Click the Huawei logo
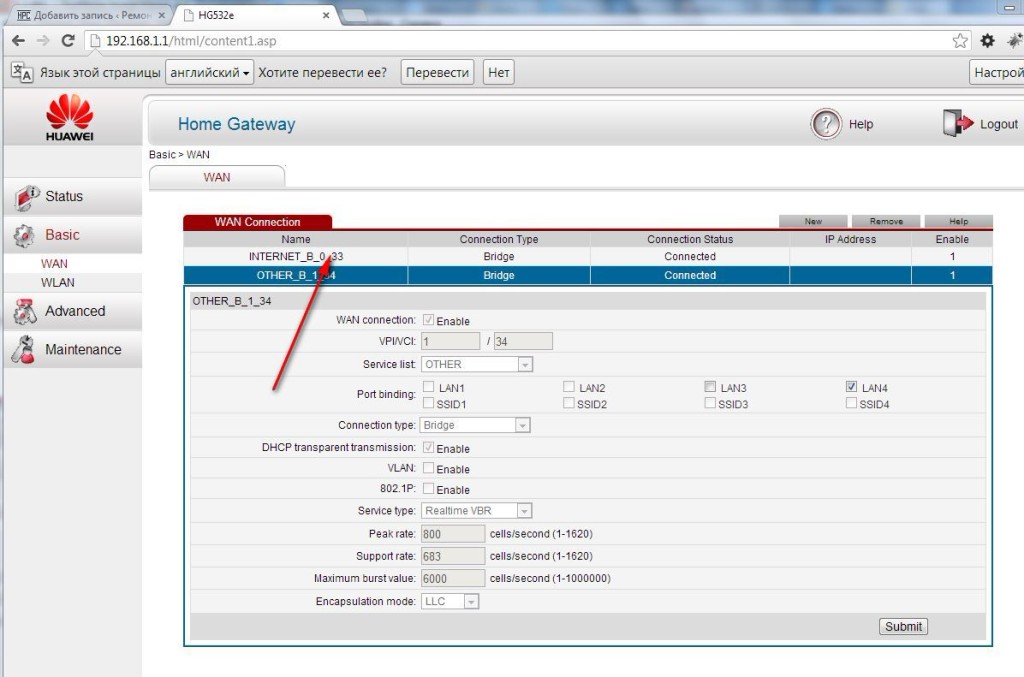This screenshot has width=1024, height=677. coord(70,117)
